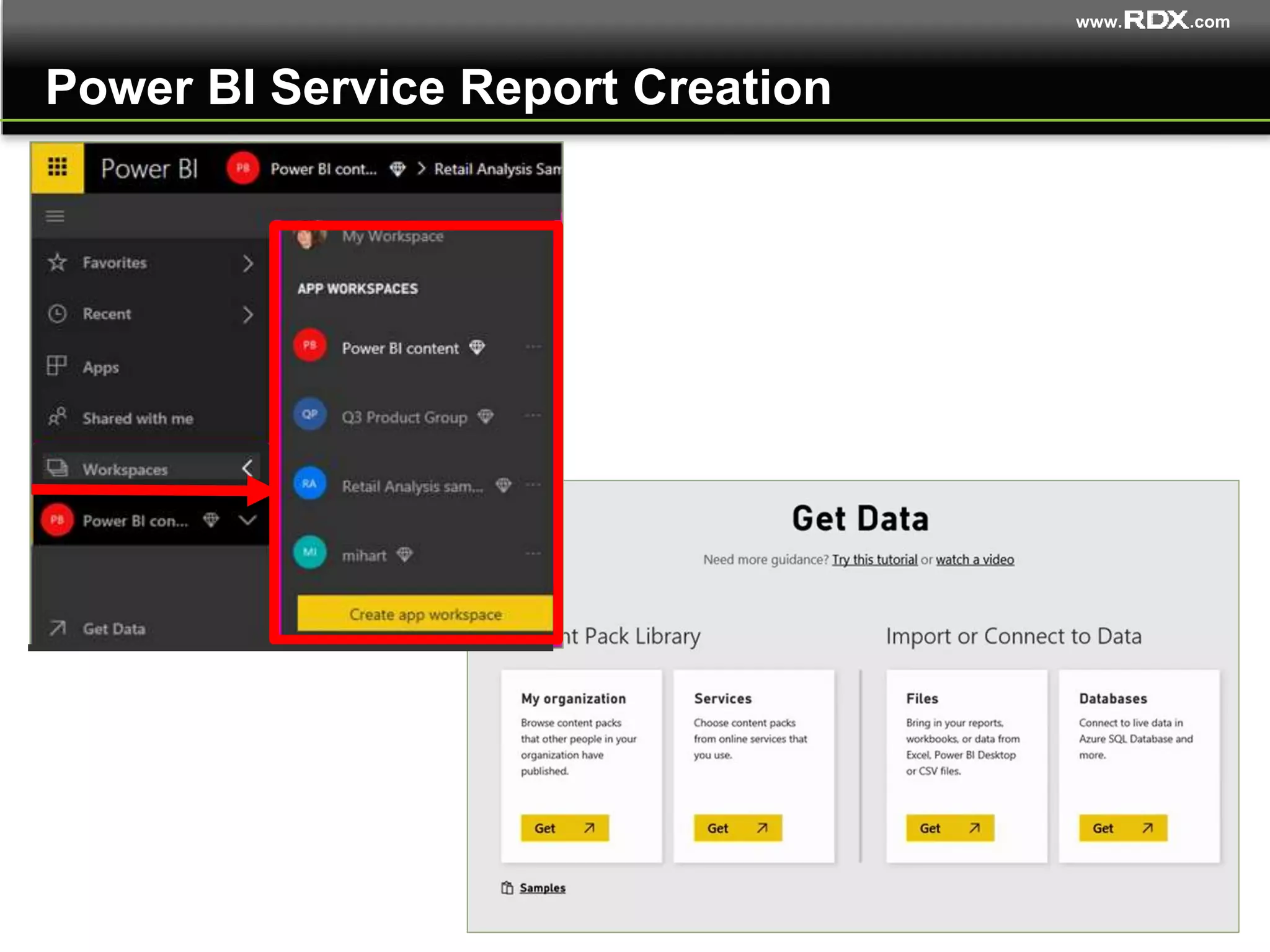Open the yellow app launcher grid icon
This screenshot has height=952, width=1270.
pos(57,167)
